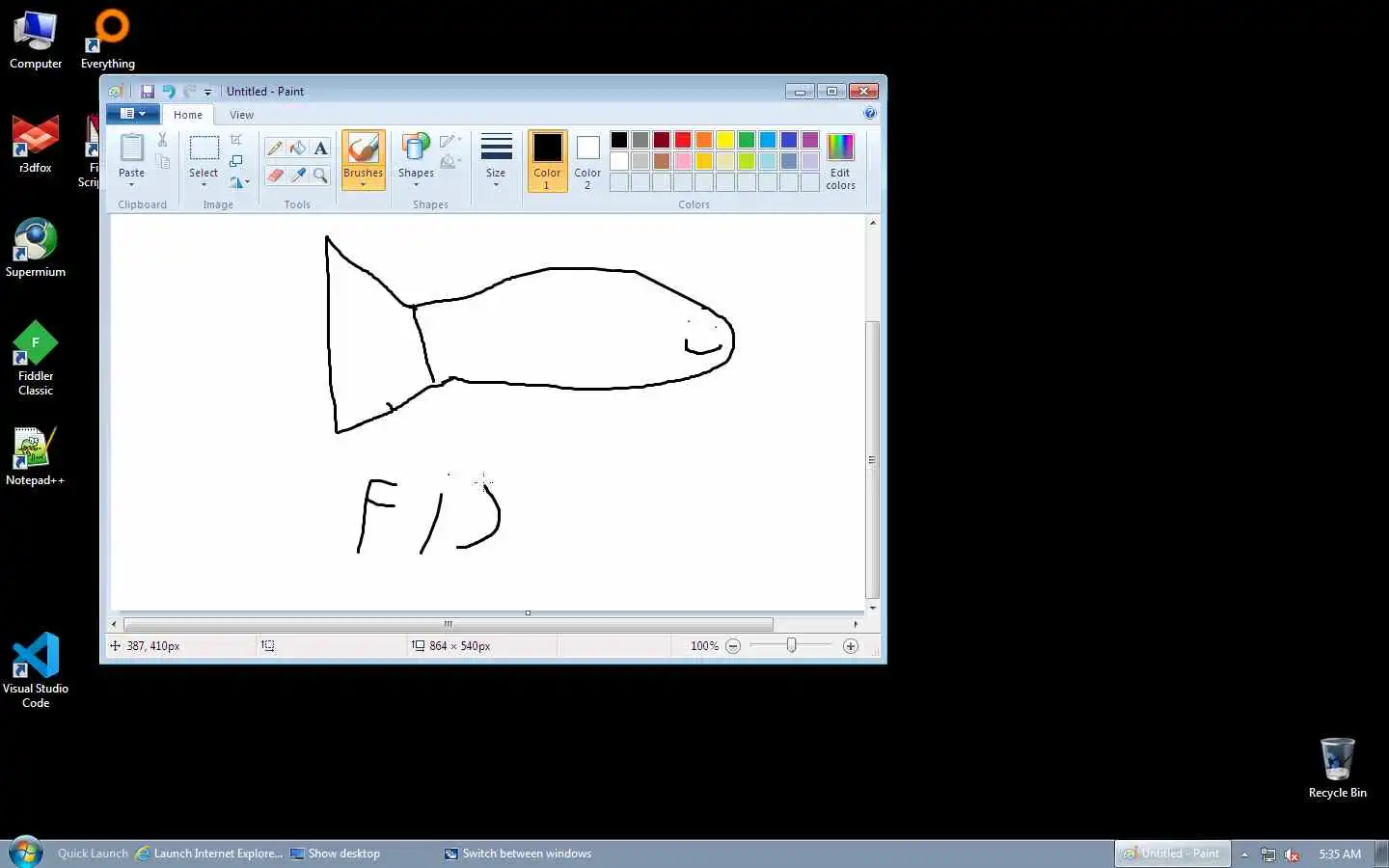Click the Save icon in quick access toolbar
This screenshot has height=868, width=1389.
pyautogui.click(x=148, y=92)
